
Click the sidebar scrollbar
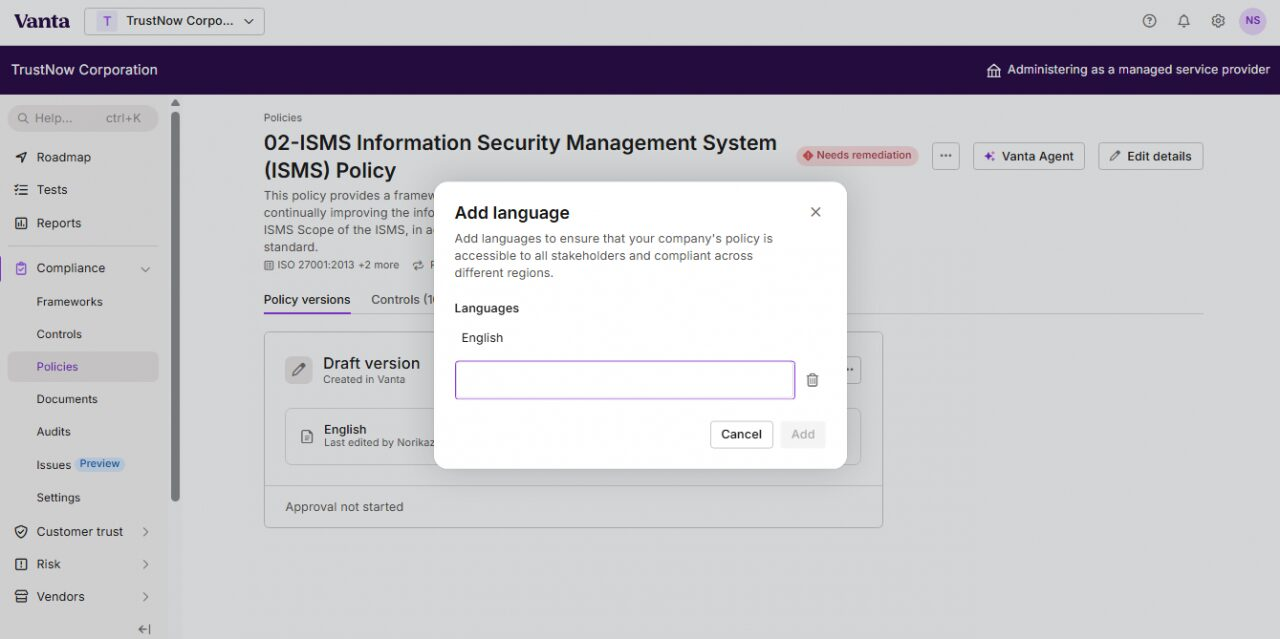175,305
